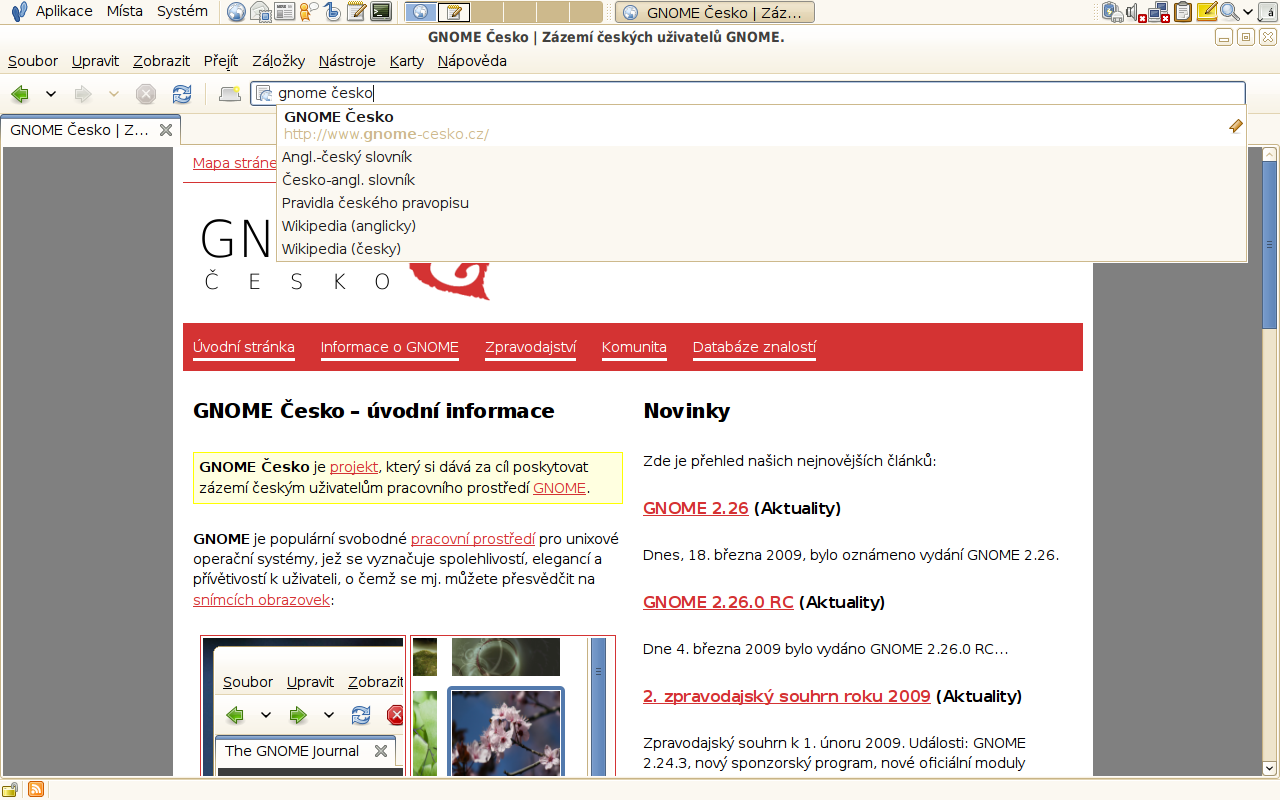This screenshot has width=1280, height=800.
Task: Click the magnifier search icon in the panel
Action: (1229, 12)
